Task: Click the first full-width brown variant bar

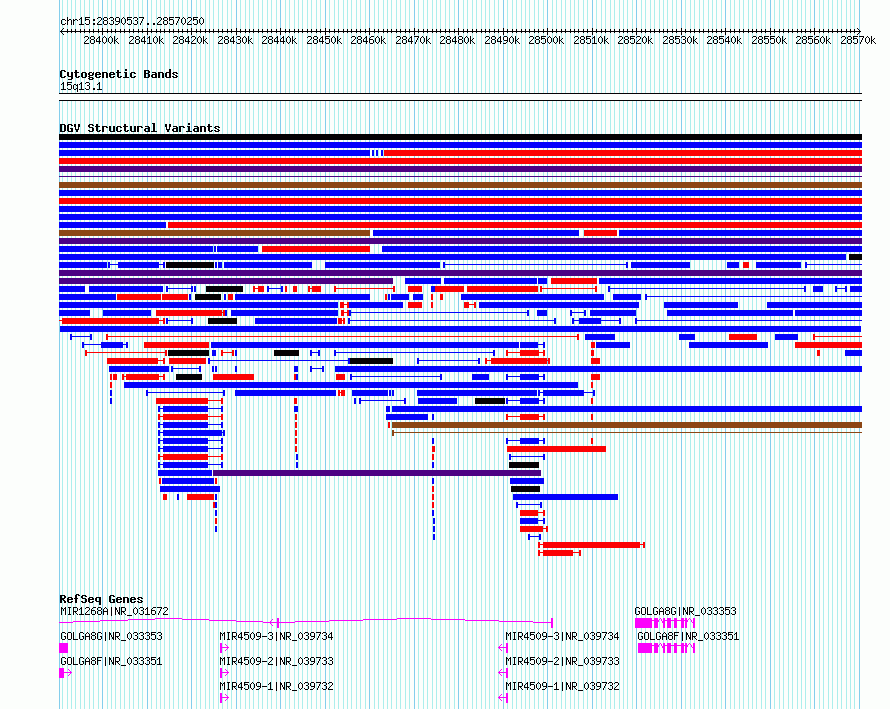Action: coord(460,185)
